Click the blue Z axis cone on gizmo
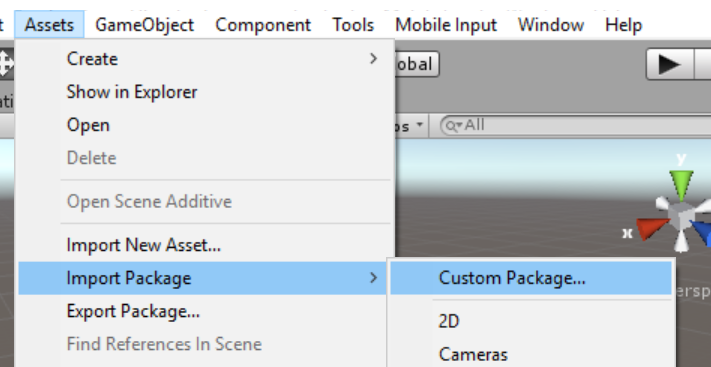The width and height of the screenshot is (711, 367). [702, 232]
